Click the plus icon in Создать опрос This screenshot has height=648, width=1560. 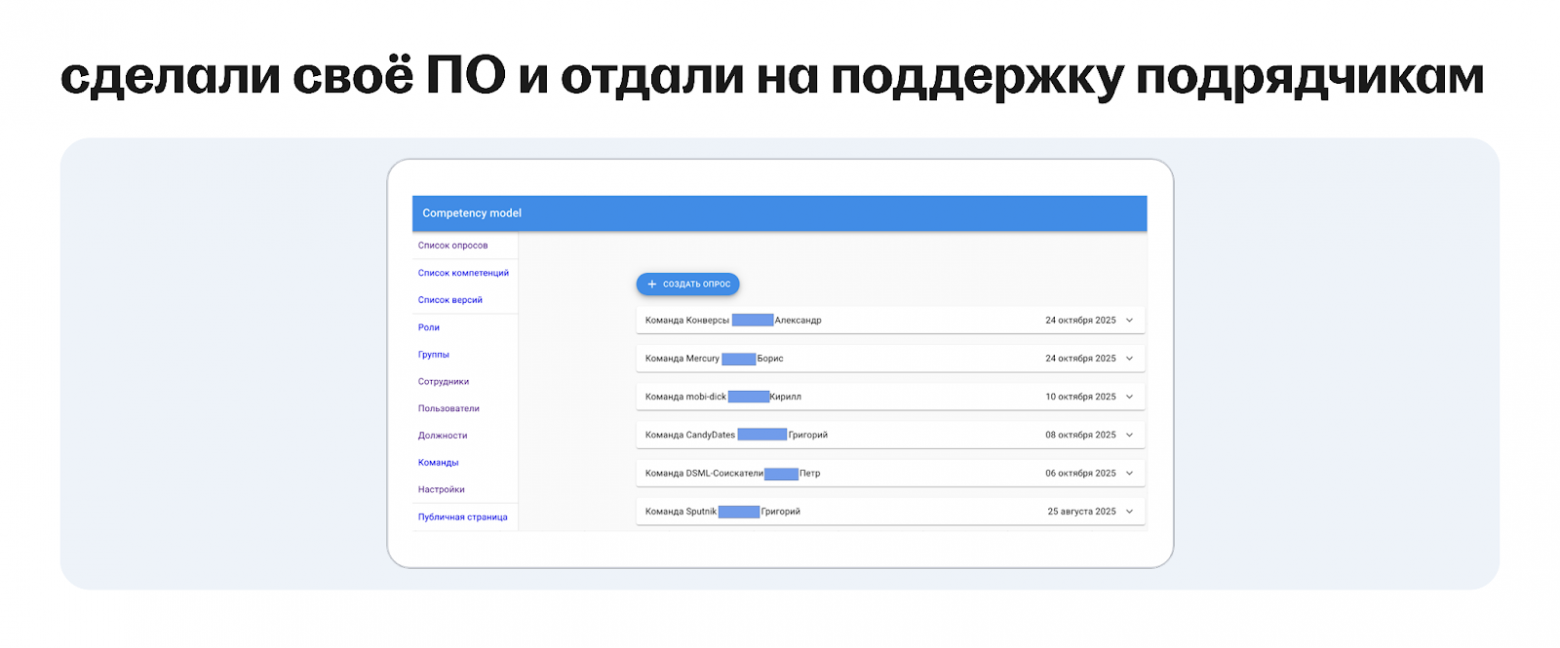click(652, 284)
